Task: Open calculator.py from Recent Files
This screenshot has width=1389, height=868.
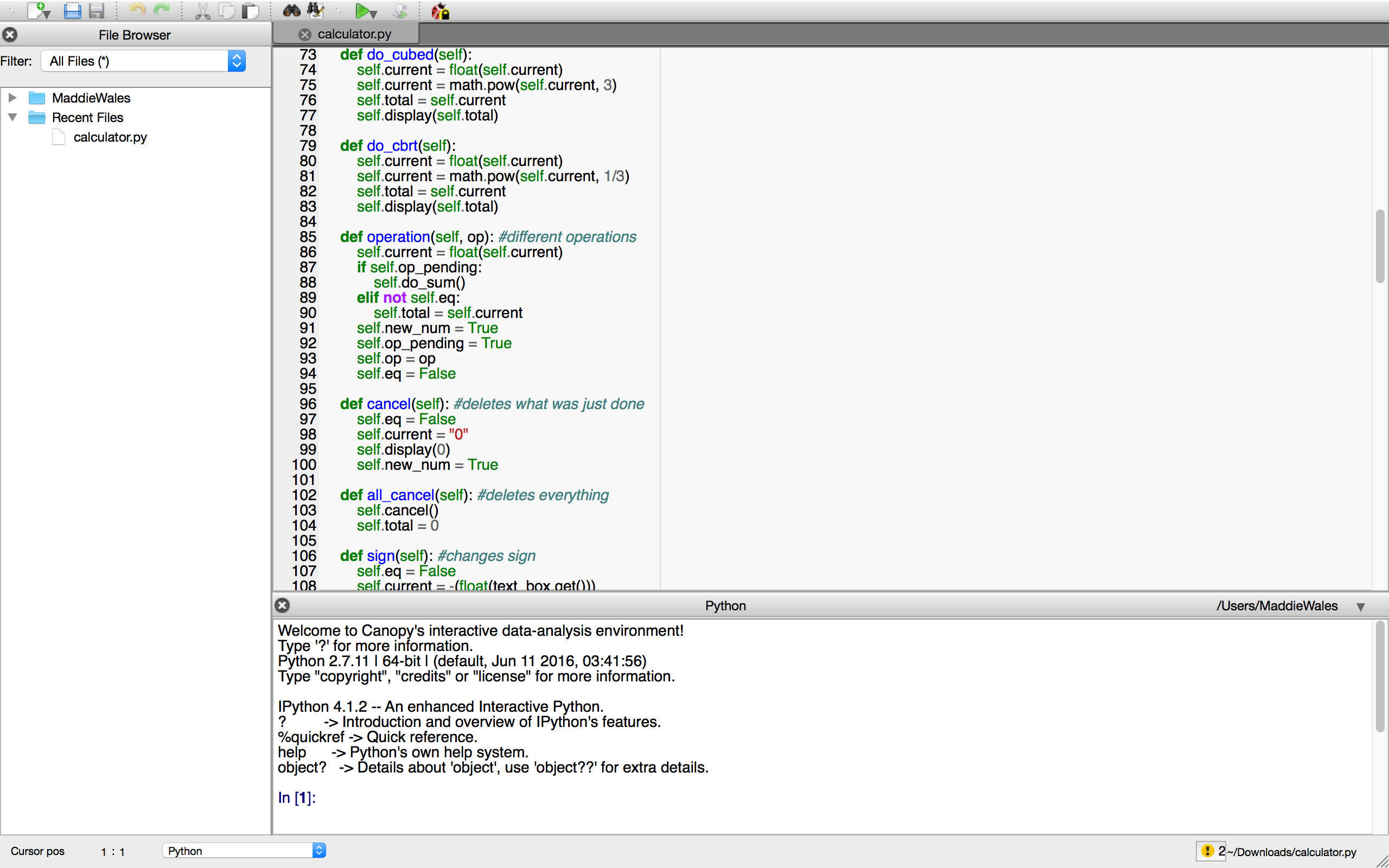Action: point(110,137)
